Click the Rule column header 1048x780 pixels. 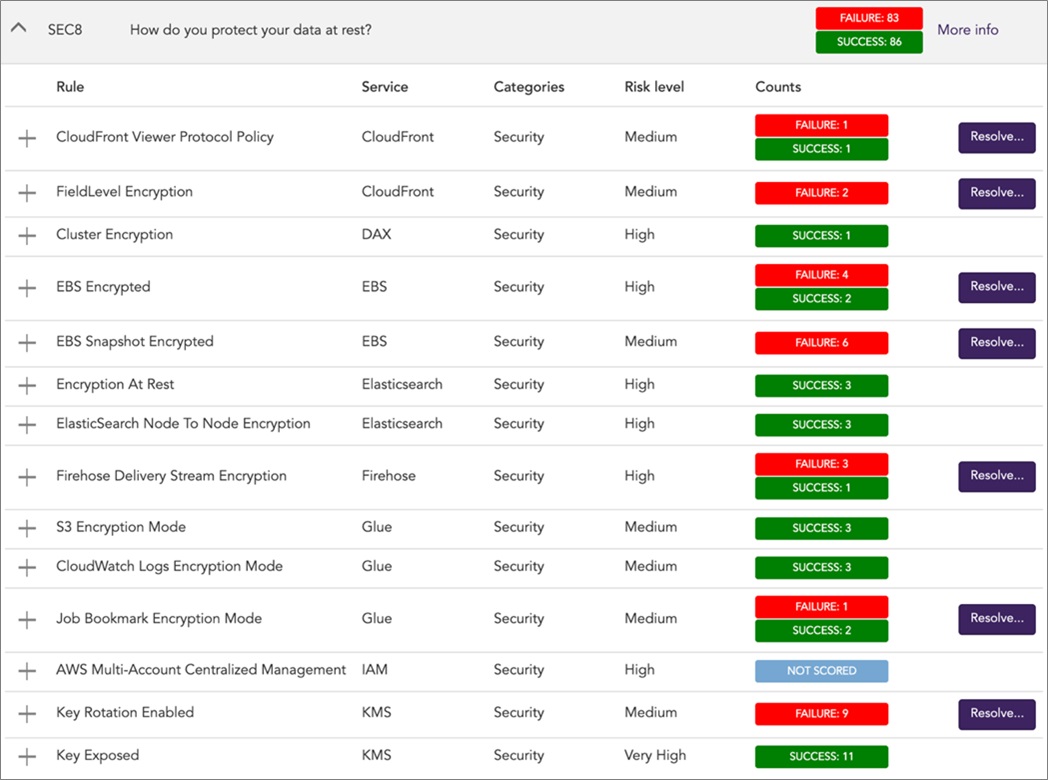70,87
